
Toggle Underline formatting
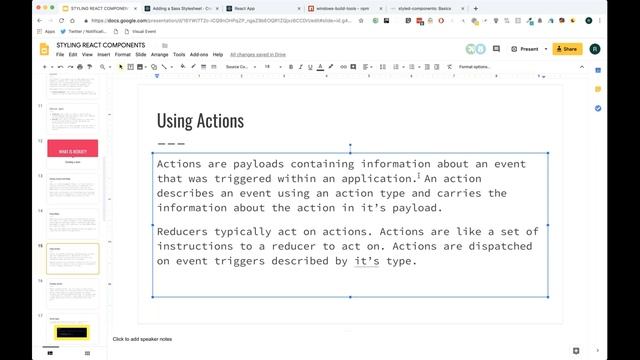tap(310, 67)
